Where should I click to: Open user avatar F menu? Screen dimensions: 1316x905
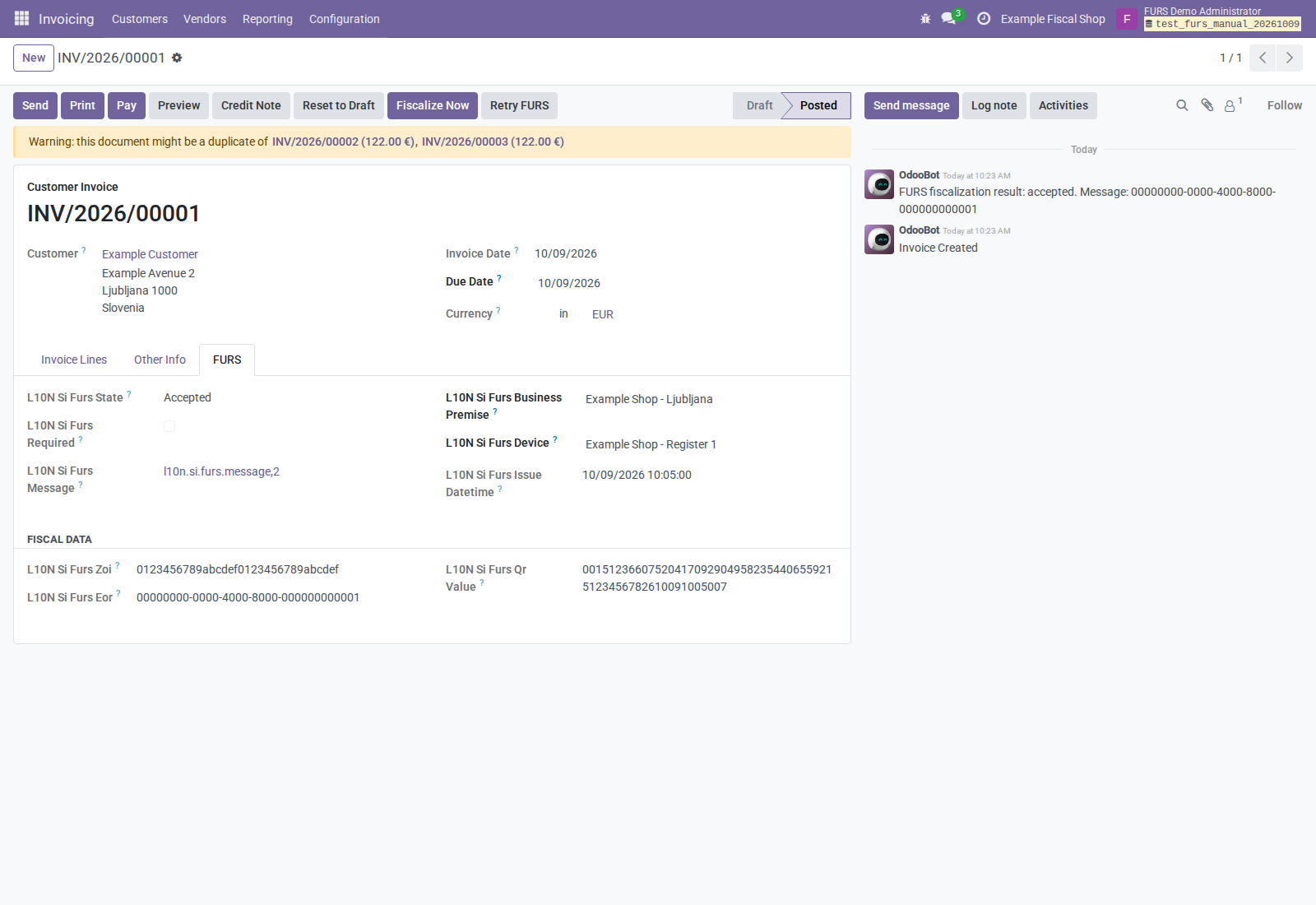(1127, 18)
